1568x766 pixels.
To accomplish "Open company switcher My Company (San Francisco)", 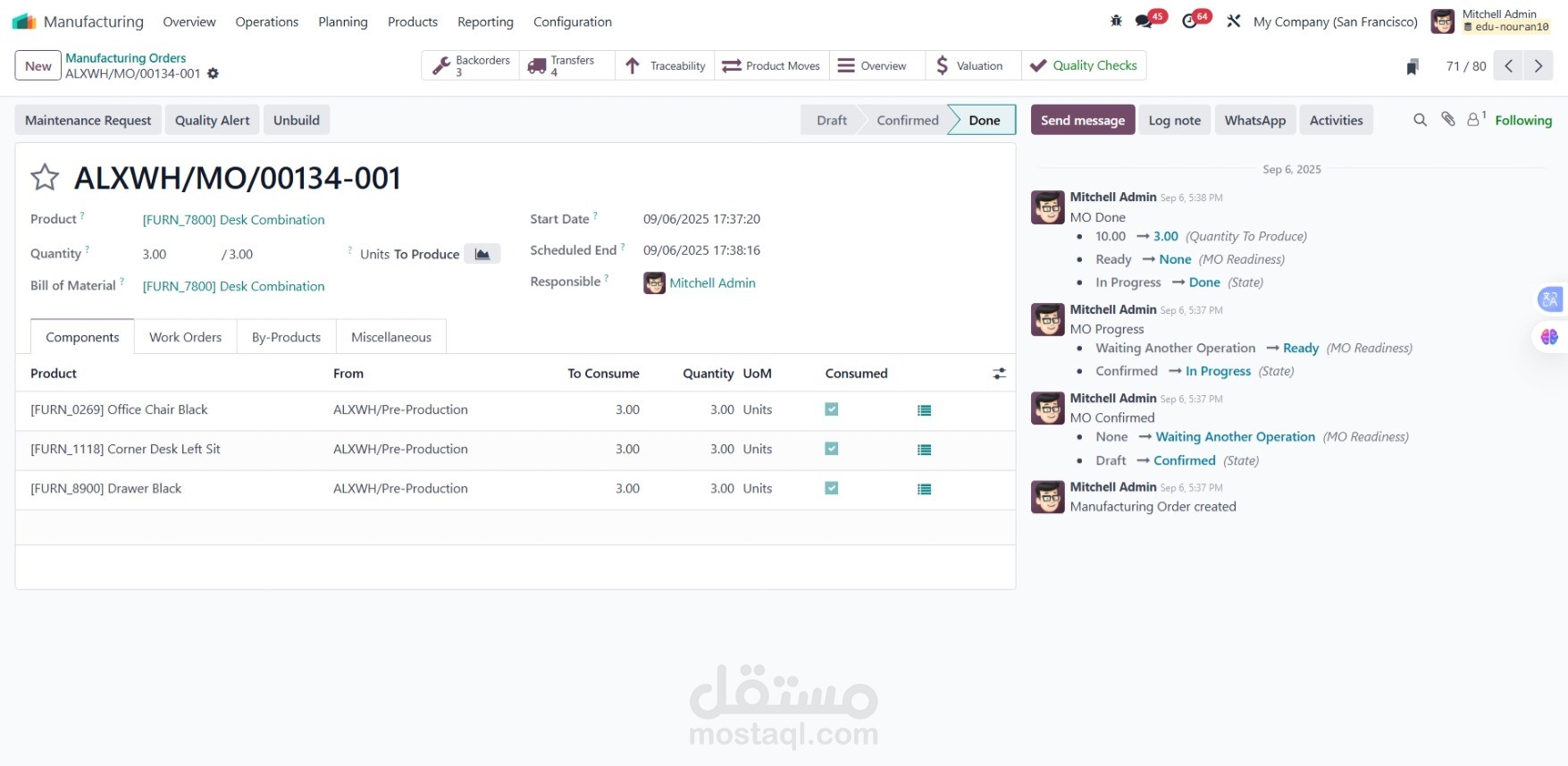I will click(1336, 21).
